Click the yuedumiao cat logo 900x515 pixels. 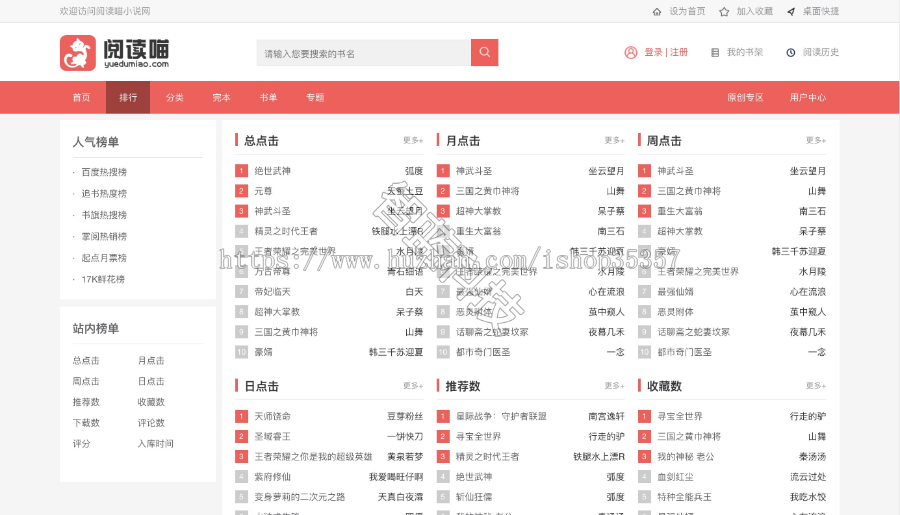[78, 53]
